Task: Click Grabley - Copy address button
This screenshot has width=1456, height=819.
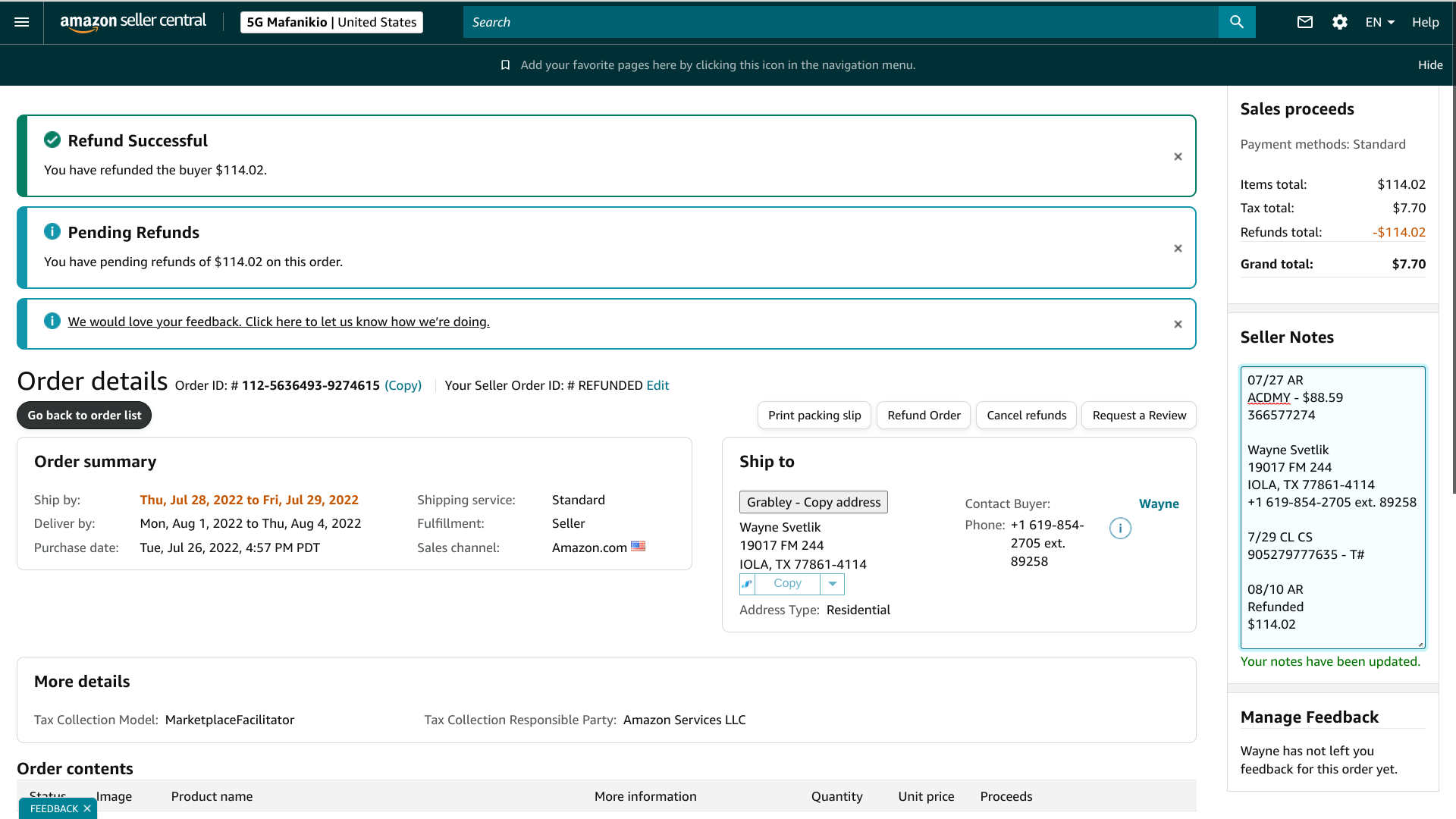Action: click(814, 502)
